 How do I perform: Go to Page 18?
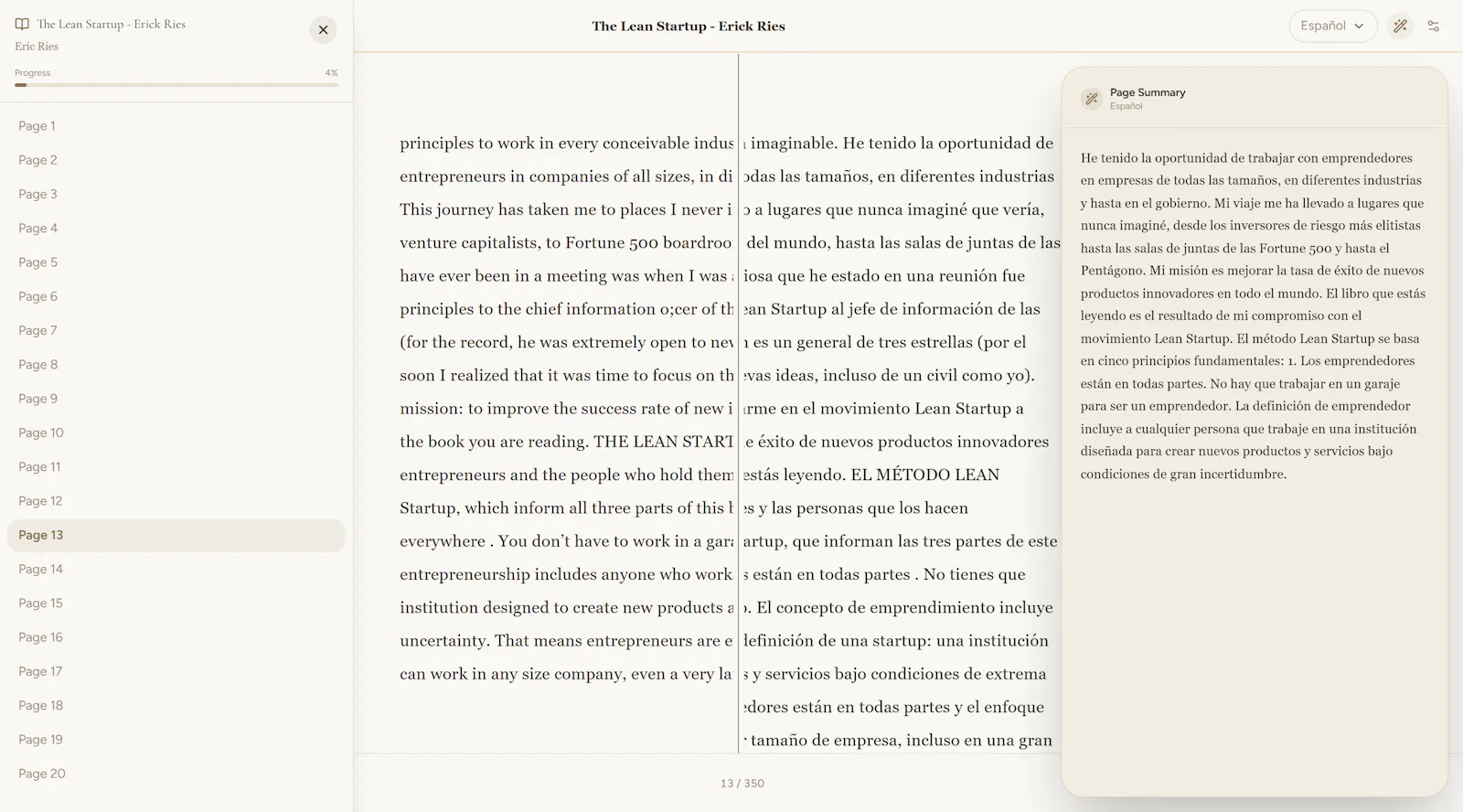tap(176, 706)
